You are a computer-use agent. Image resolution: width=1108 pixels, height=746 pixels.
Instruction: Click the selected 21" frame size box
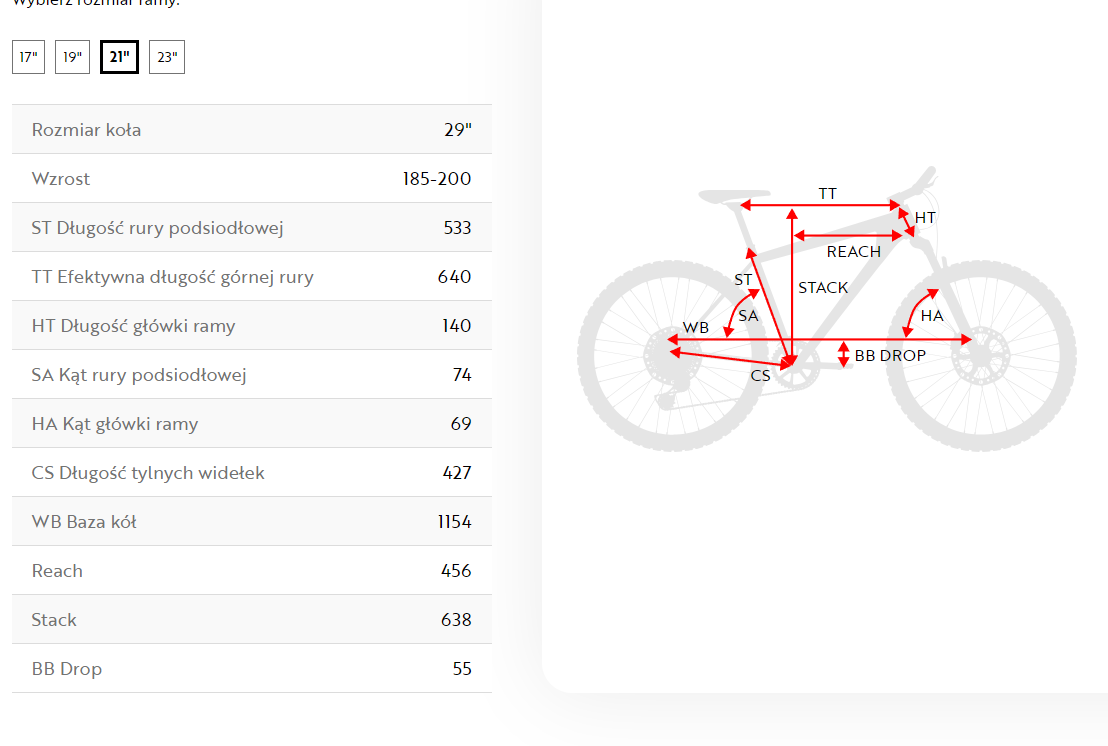(119, 57)
